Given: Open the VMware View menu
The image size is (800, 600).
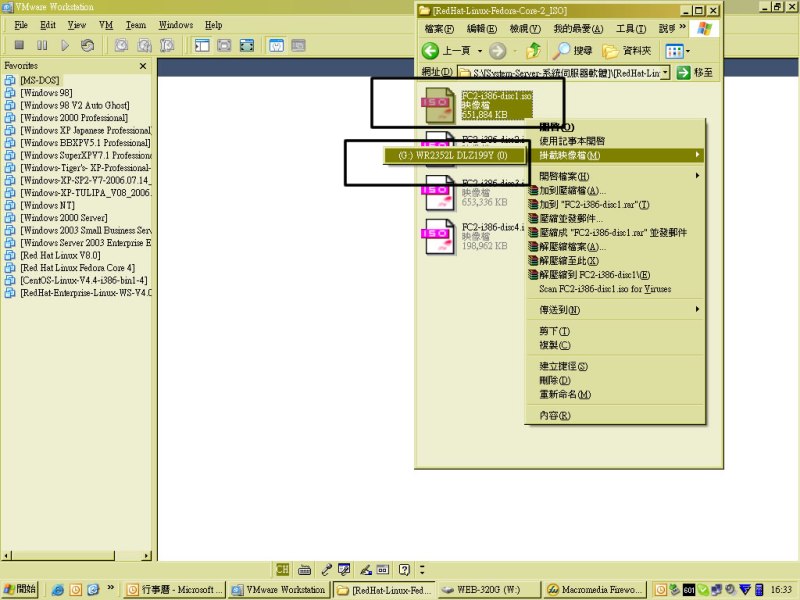Looking at the screenshot, I should (x=77, y=25).
